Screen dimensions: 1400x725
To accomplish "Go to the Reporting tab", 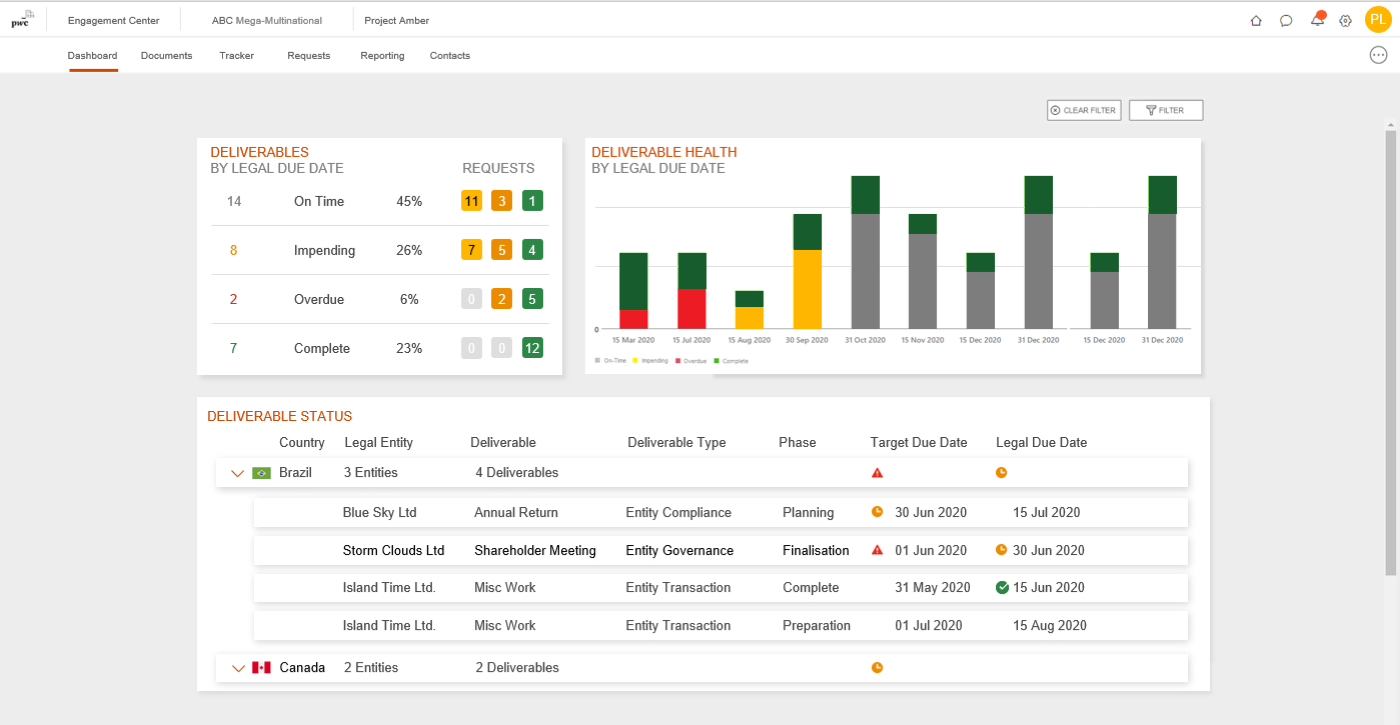I will coord(382,56).
